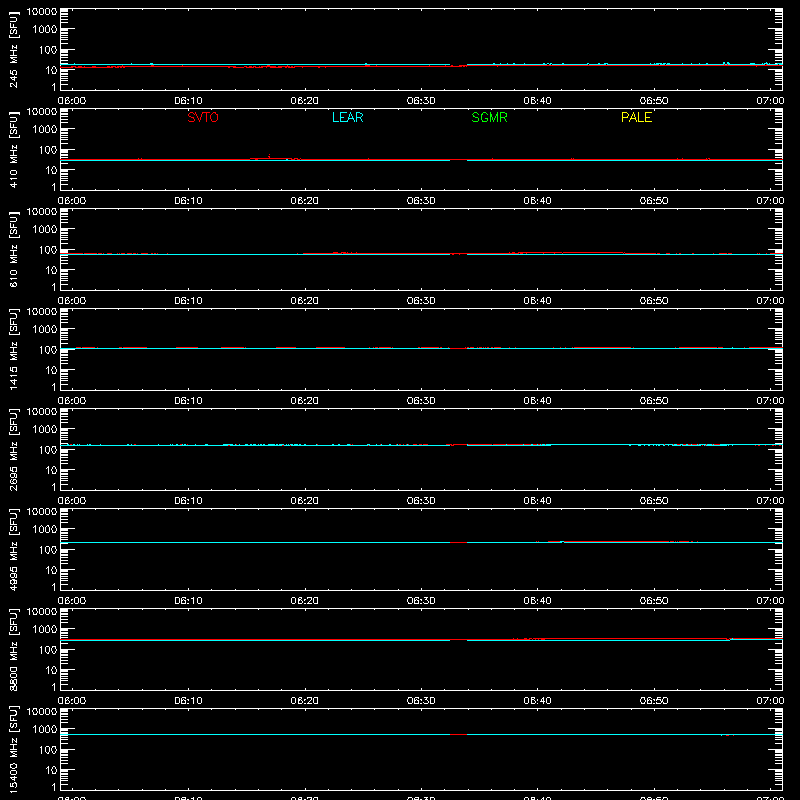The height and width of the screenshot is (800, 800).
Task: Select the 610 MHz [SFU] axis title
Action: tap(13, 249)
